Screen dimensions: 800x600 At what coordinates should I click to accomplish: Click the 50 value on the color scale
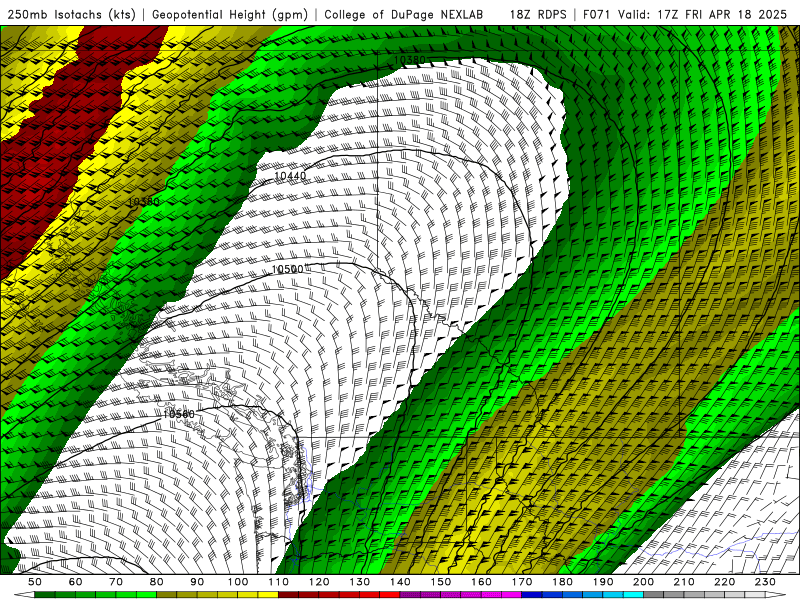35,582
